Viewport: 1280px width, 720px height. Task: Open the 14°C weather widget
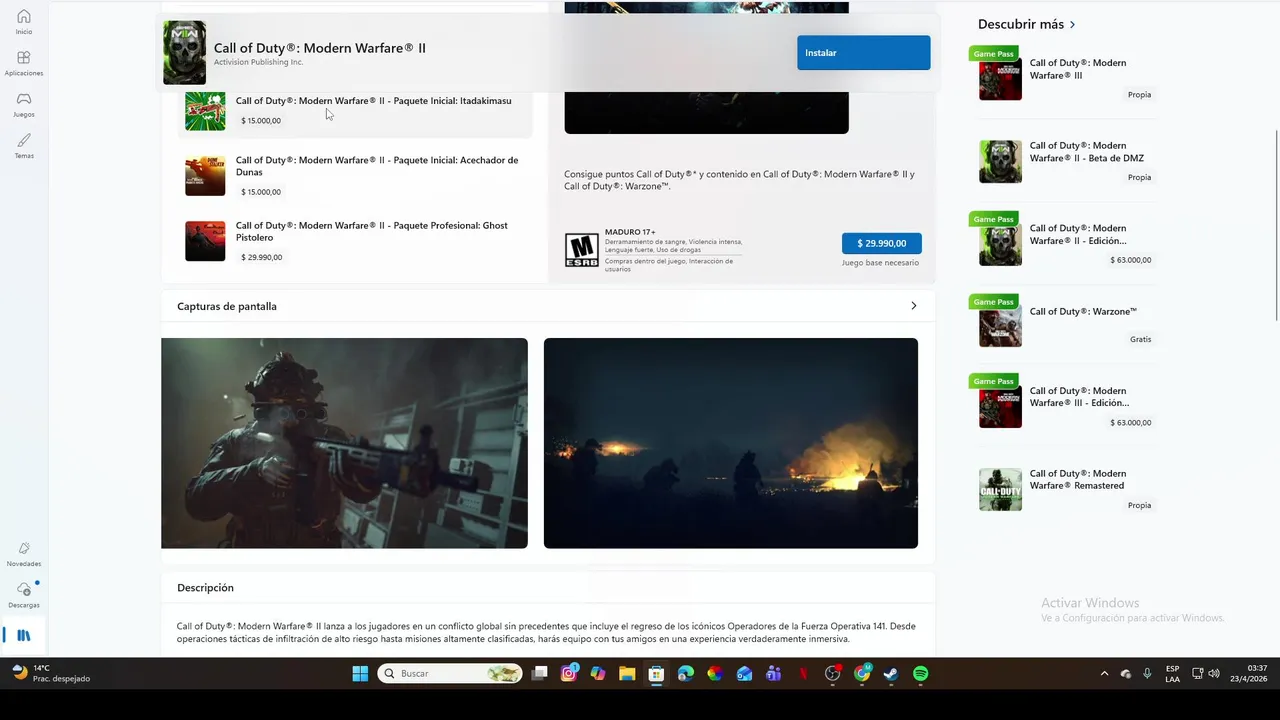(x=50, y=674)
